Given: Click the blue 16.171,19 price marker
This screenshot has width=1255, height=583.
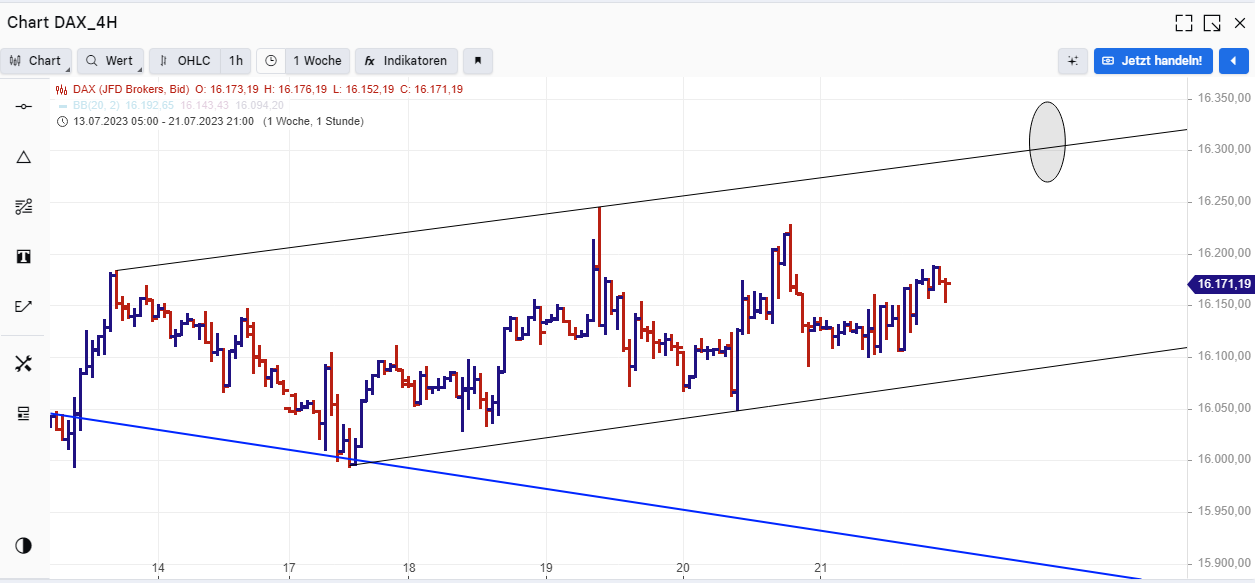Looking at the screenshot, I should pos(1222,284).
